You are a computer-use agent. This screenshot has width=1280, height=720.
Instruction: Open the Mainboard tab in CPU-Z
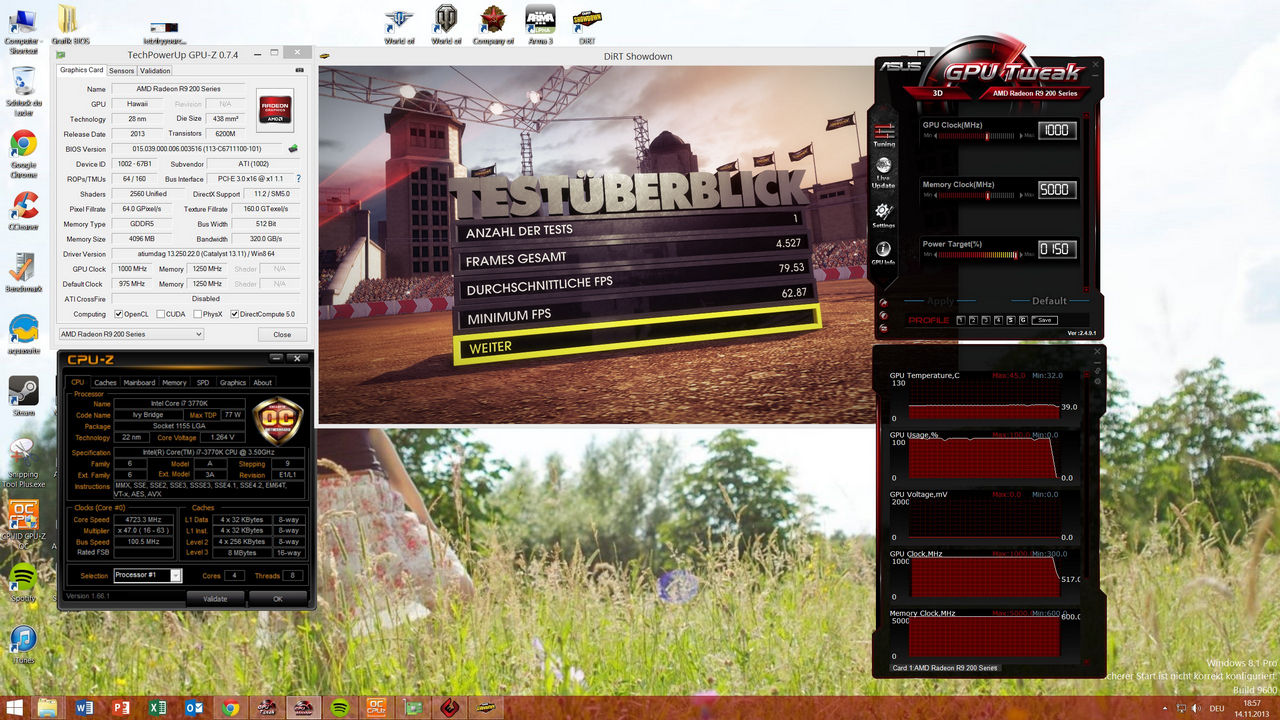[x=139, y=382]
